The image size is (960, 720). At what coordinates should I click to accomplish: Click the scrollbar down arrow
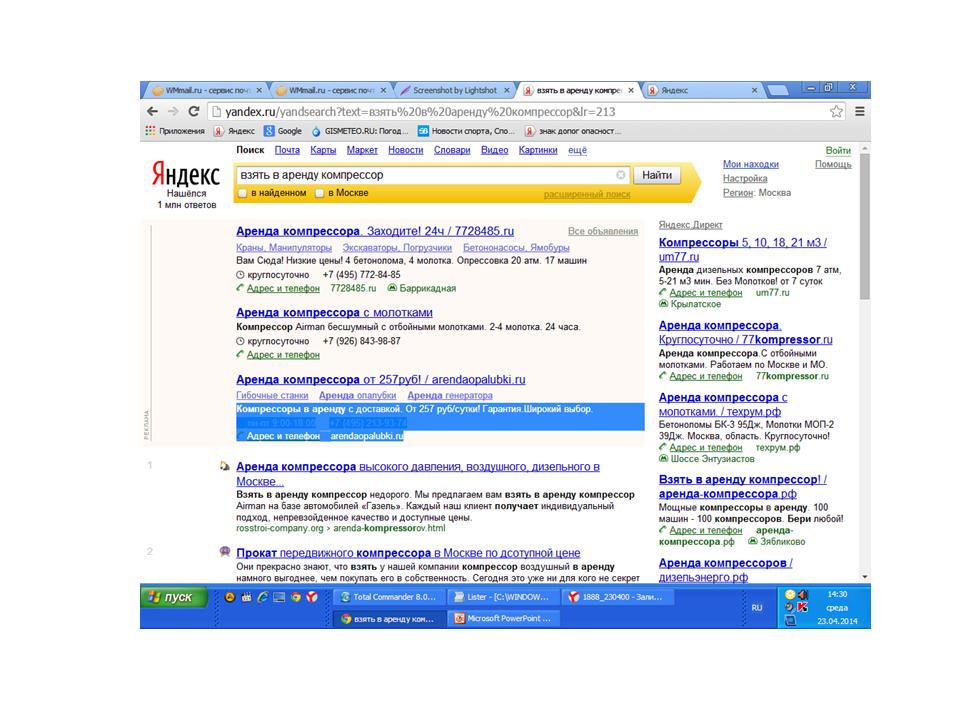tap(864, 577)
